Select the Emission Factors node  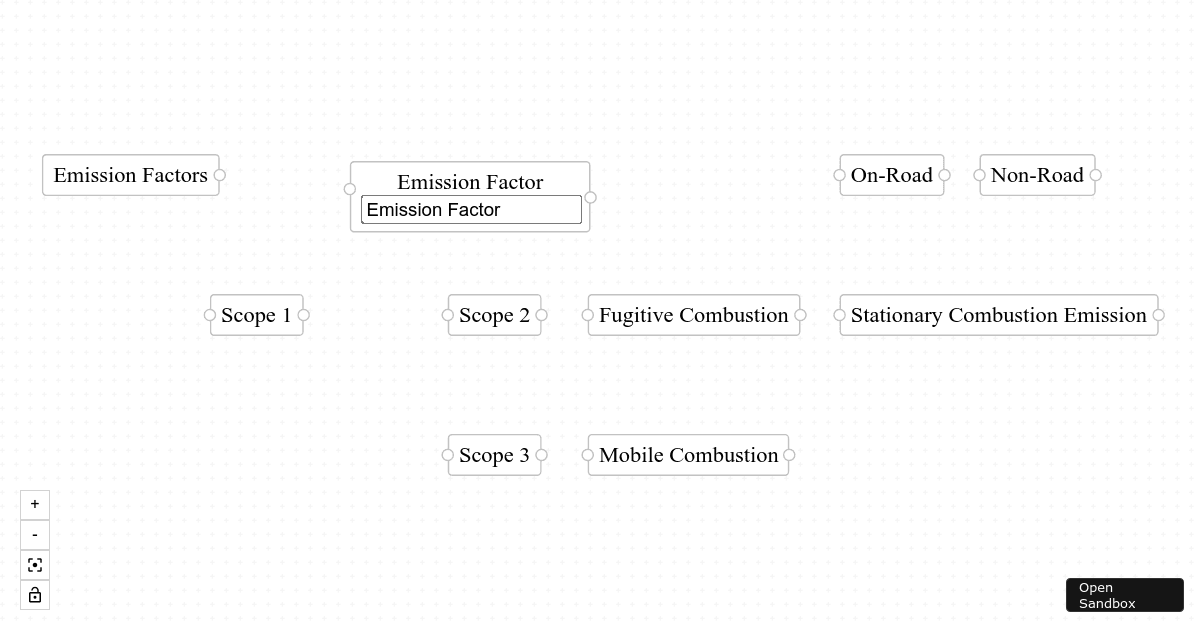click(x=130, y=175)
